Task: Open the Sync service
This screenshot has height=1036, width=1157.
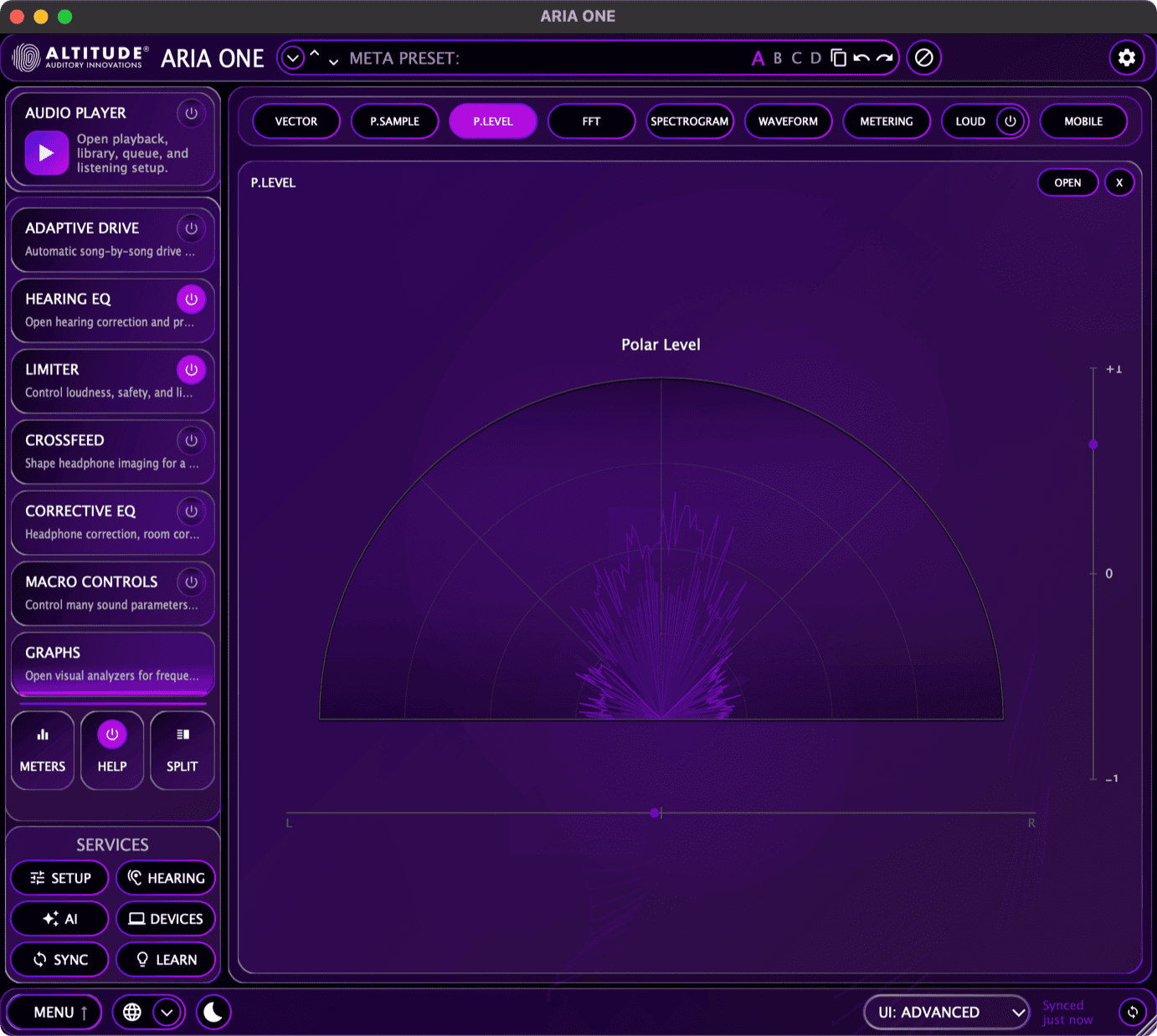Action: 60,960
